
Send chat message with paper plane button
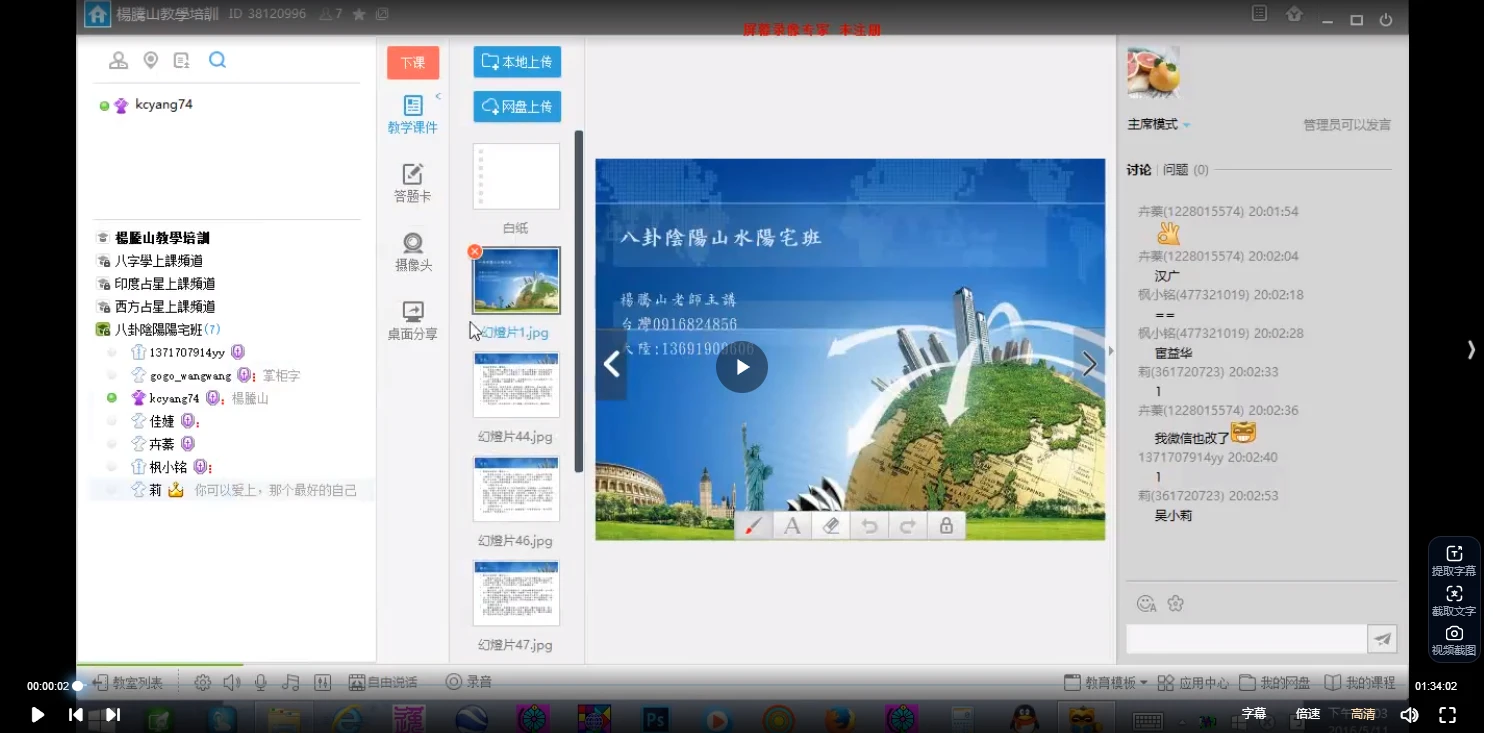tap(1382, 639)
